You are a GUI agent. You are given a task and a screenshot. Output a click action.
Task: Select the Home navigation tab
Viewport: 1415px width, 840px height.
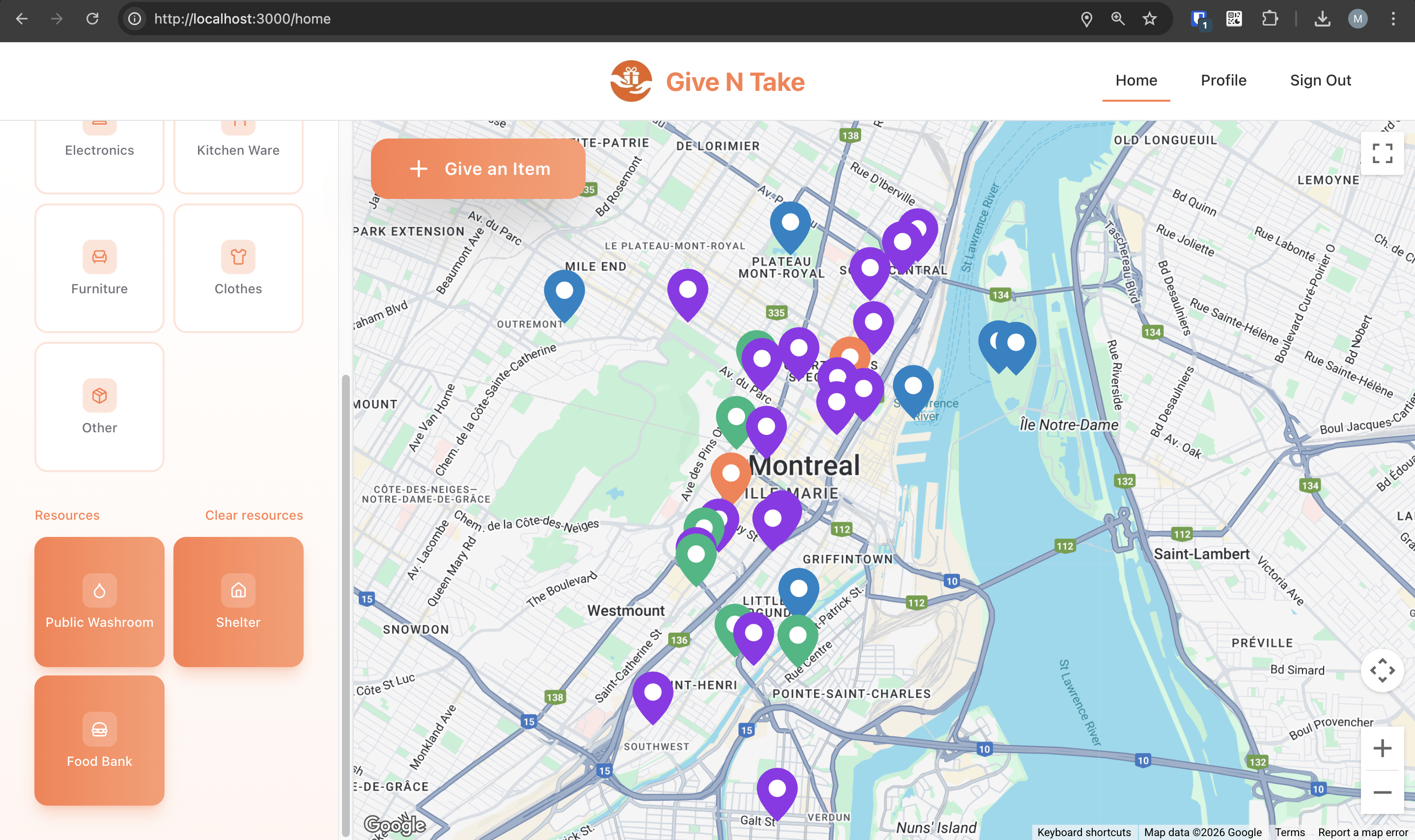tap(1136, 81)
